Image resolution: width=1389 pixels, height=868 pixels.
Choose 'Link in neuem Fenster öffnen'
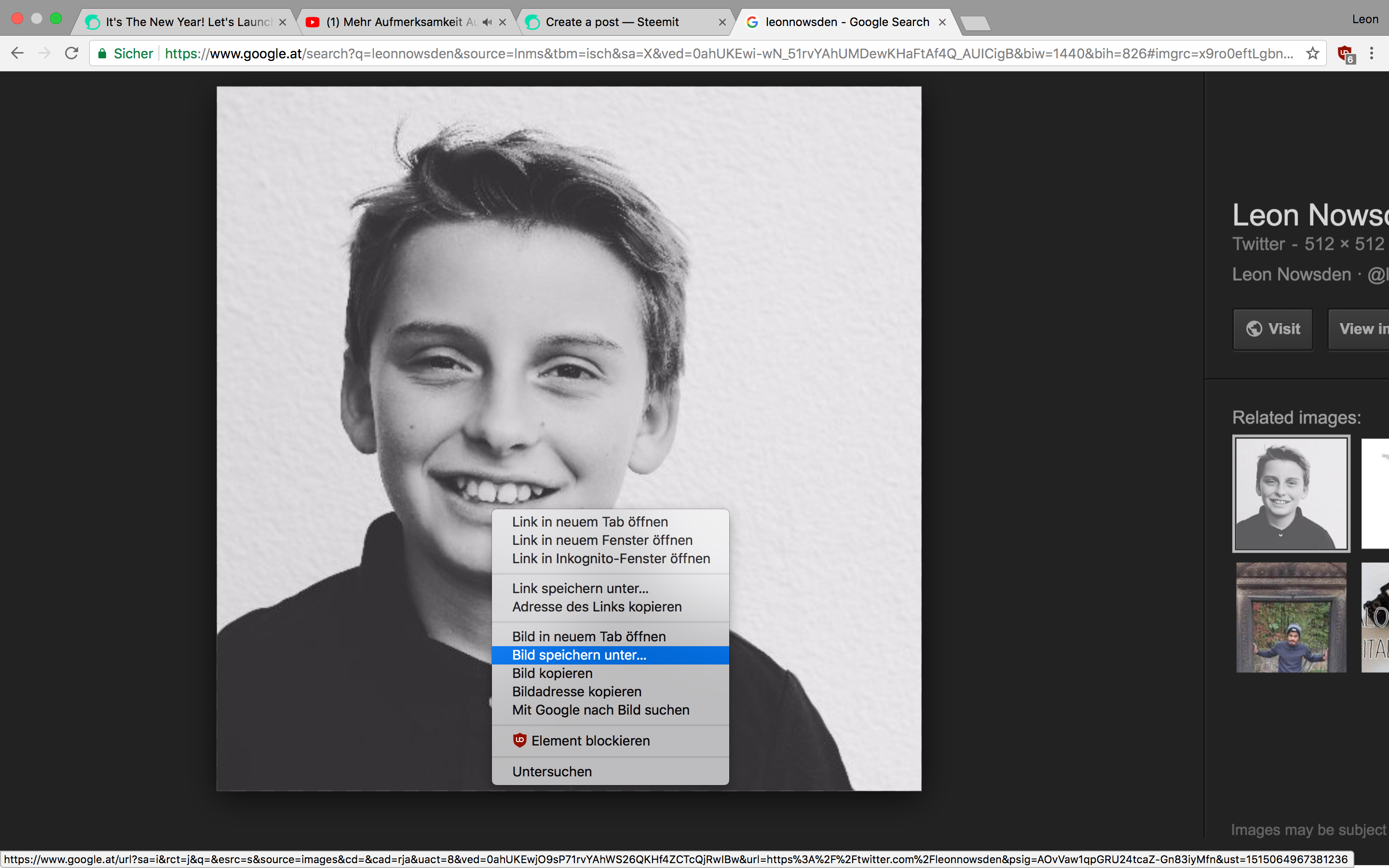(610, 540)
